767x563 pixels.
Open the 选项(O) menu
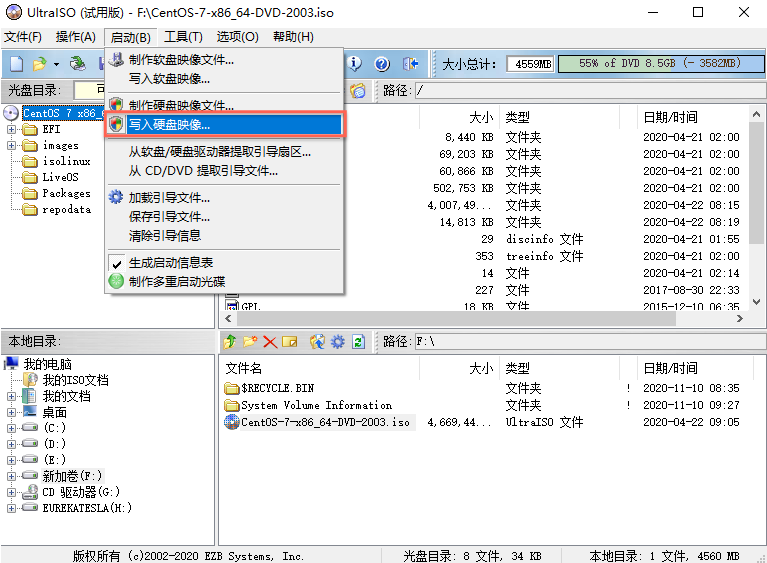pos(237,37)
